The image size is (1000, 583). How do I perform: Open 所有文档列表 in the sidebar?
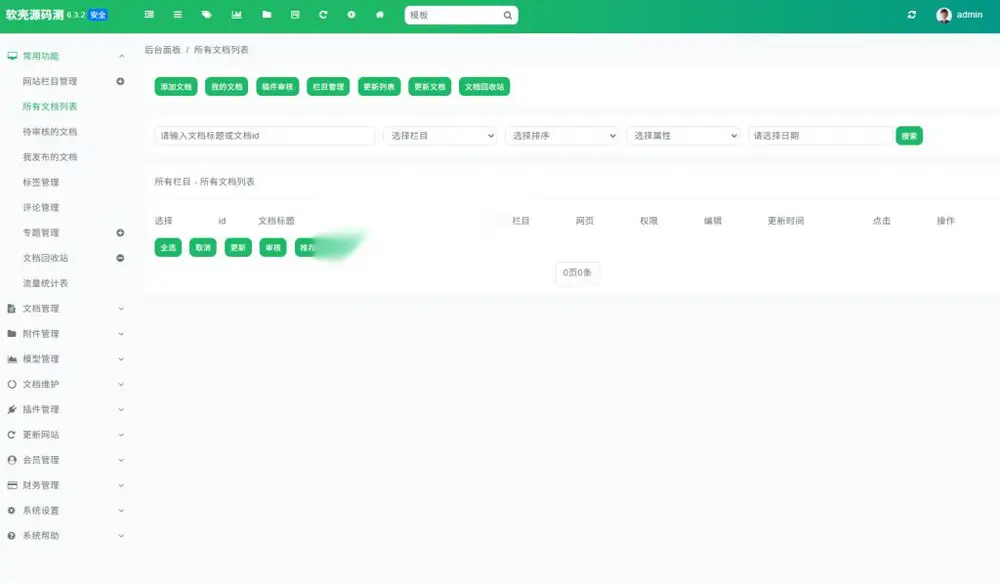coord(50,107)
